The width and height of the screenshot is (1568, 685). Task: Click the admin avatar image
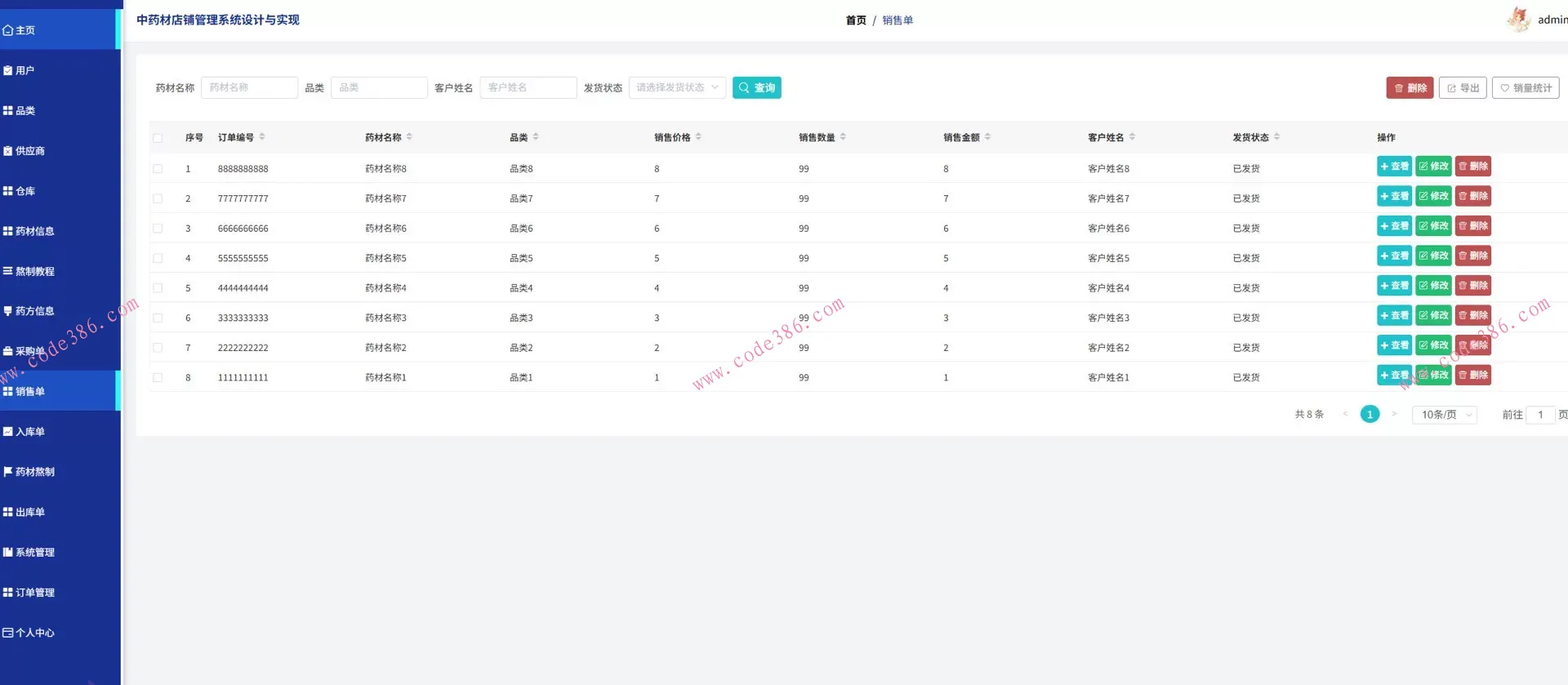point(1518,20)
